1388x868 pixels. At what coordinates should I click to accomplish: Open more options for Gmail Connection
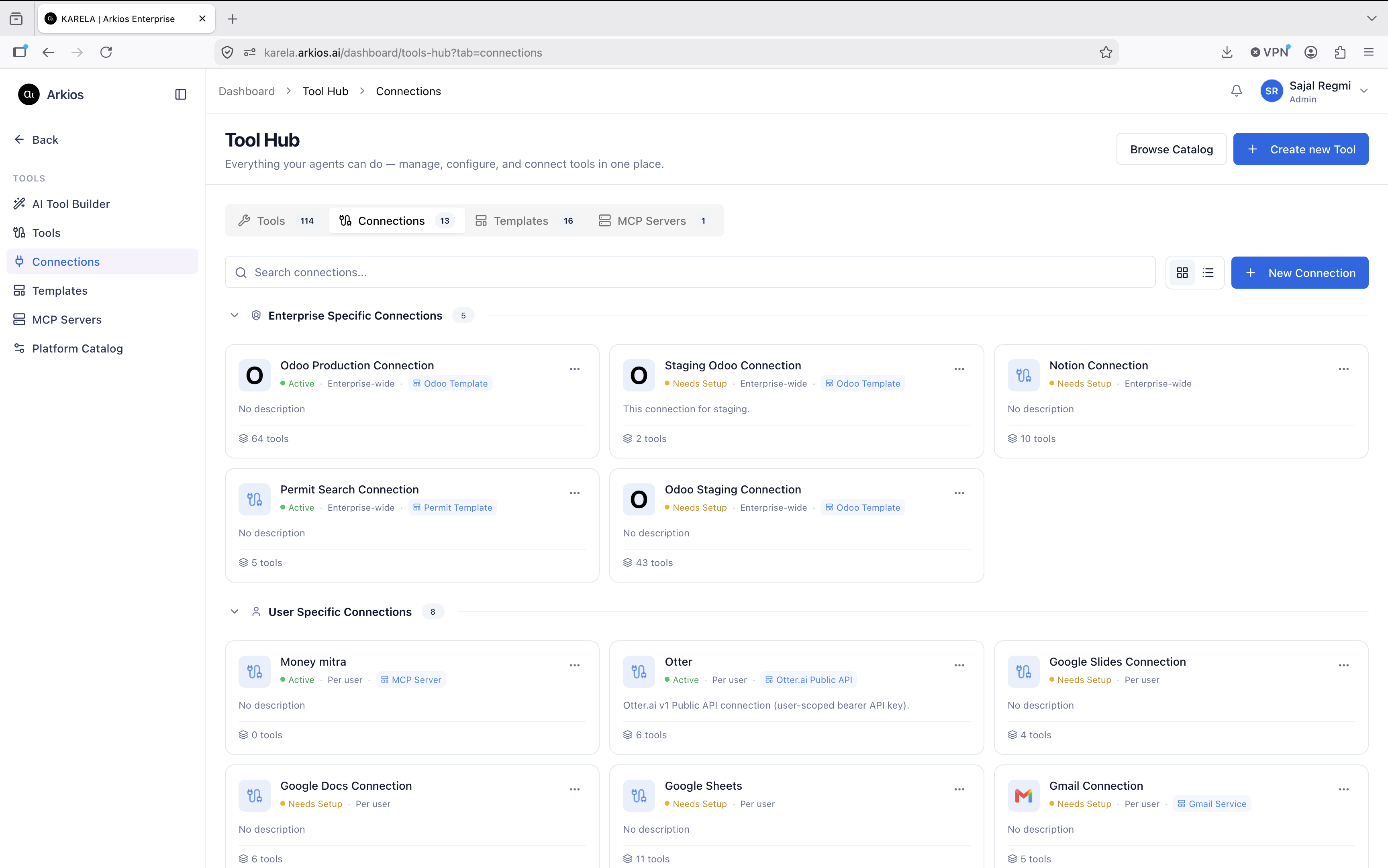tap(1344, 789)
